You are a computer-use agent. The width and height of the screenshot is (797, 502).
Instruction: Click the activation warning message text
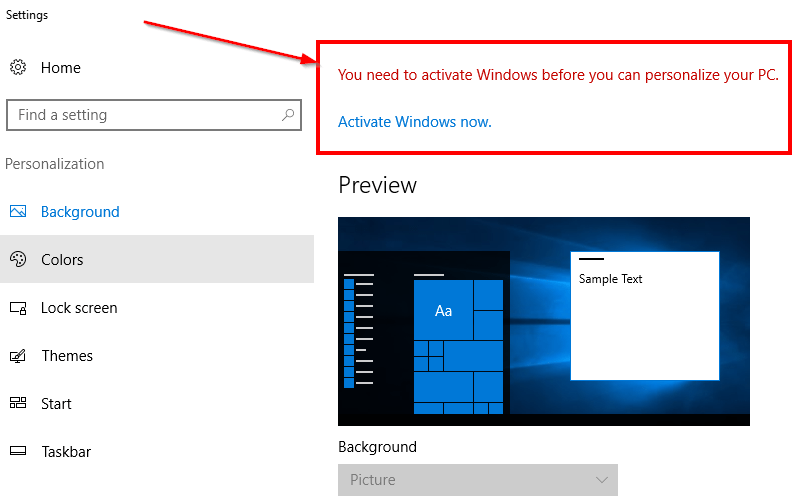(x=558, y=75)
